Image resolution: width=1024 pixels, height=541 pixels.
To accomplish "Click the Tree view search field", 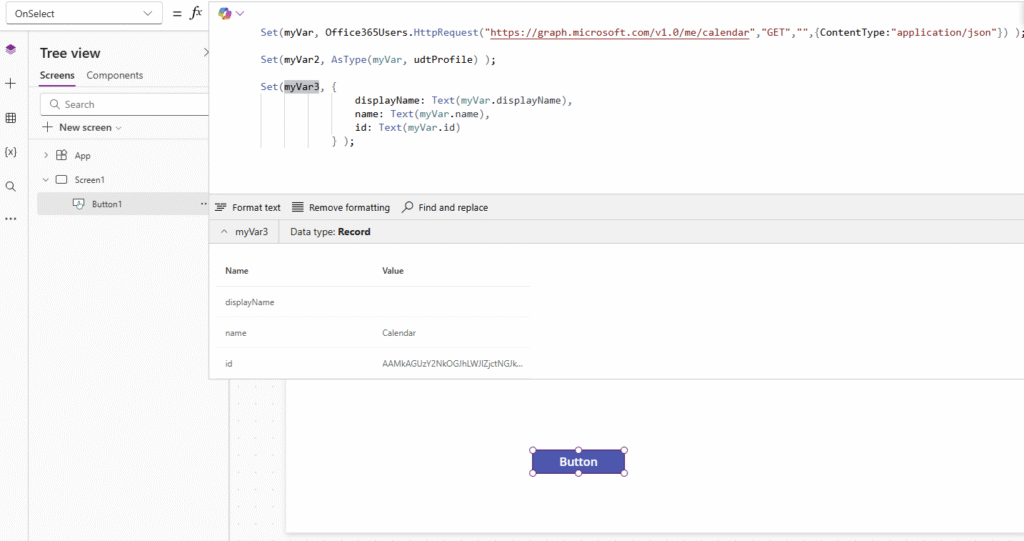I will (x=124, y=105).
